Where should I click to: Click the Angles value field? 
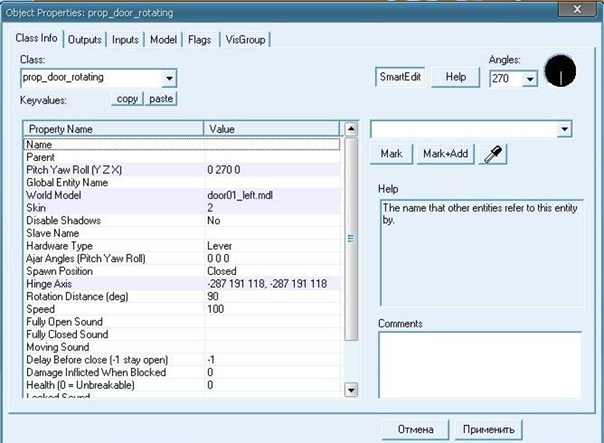coord(507,79)
